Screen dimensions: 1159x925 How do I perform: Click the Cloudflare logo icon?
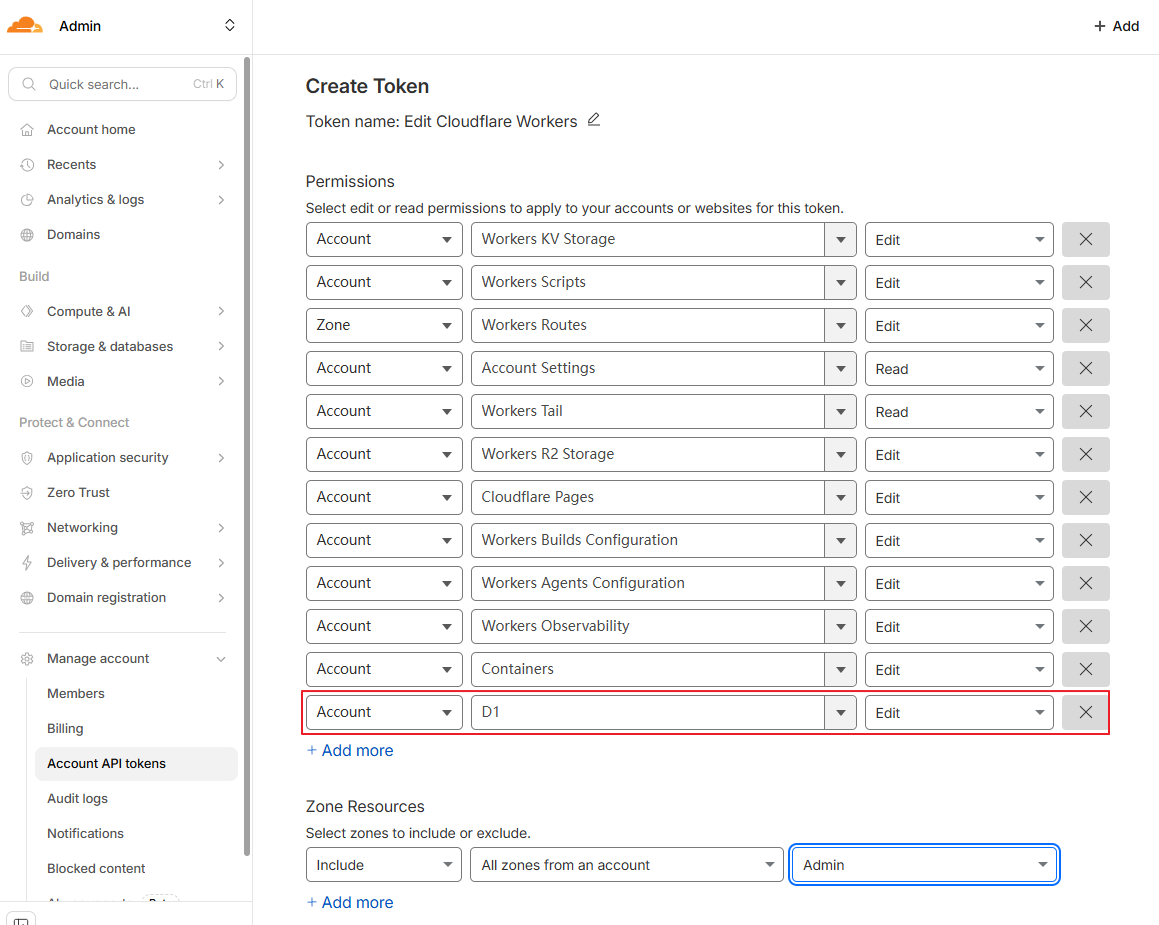pyautogui.click(x=25, y=25)
